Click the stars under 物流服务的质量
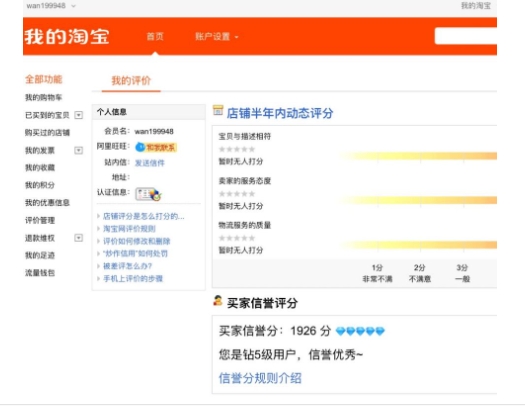525x406 pixels. point(237,238)
